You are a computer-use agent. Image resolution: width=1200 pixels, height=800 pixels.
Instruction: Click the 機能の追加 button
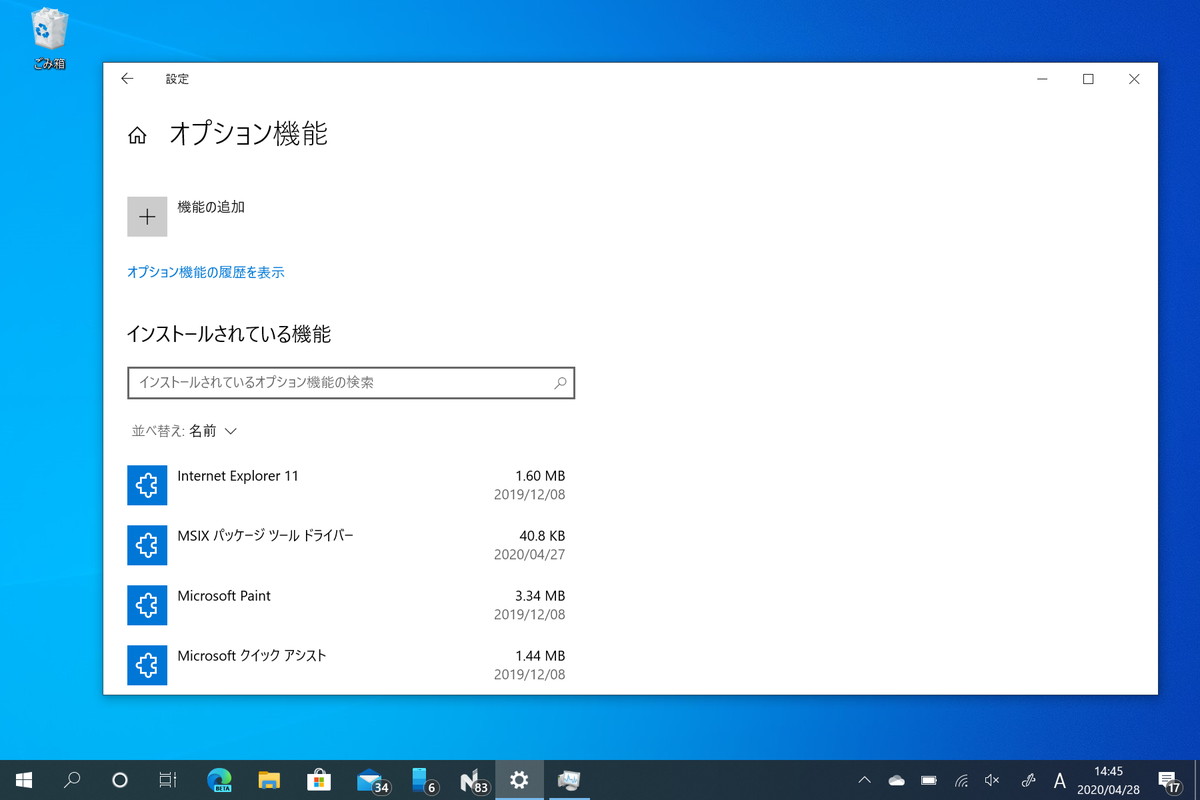click(147, 216)
